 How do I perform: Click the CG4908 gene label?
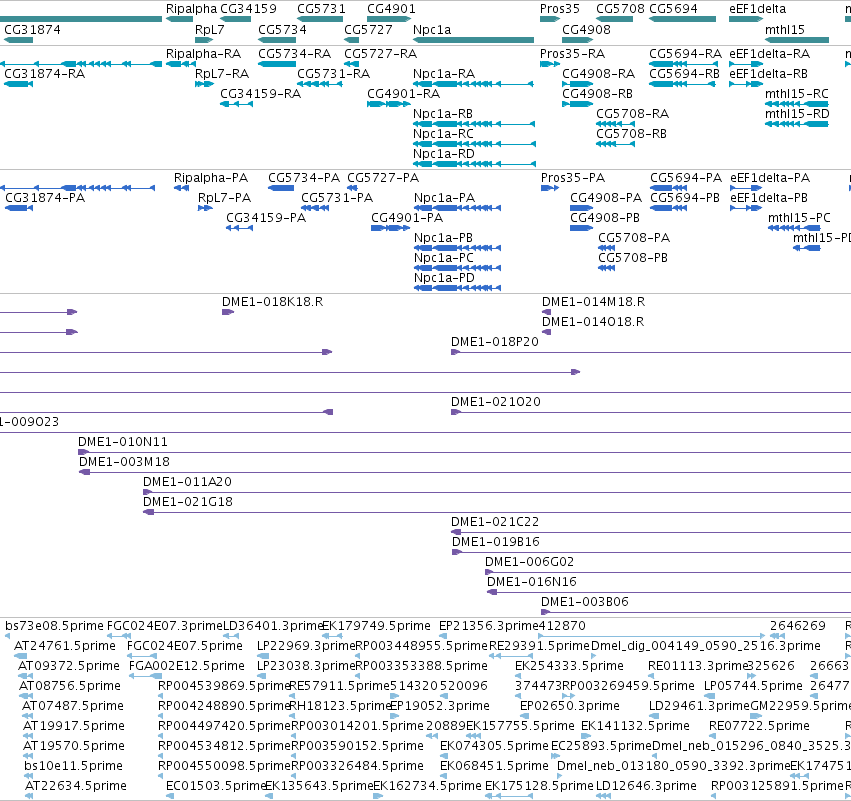[586, 29]
